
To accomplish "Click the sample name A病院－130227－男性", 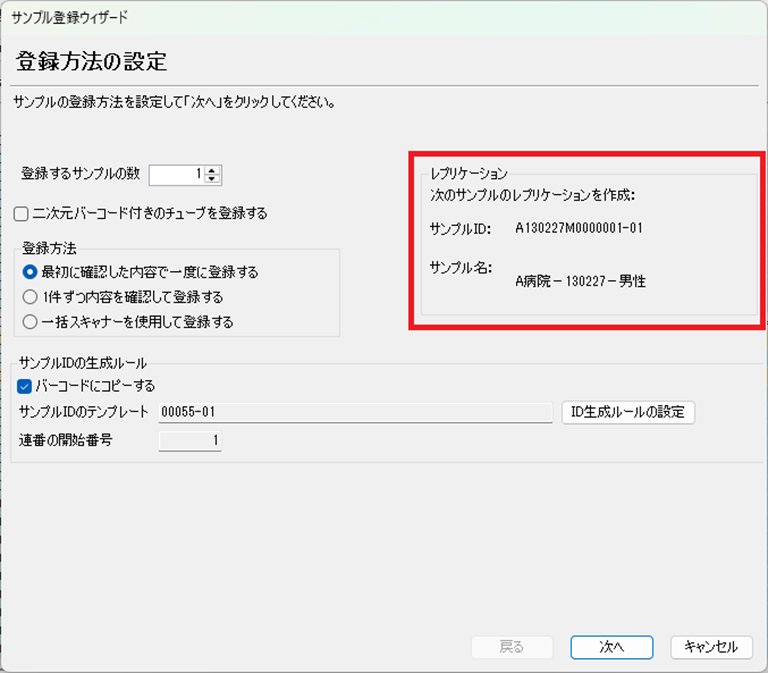I will 580,281.
